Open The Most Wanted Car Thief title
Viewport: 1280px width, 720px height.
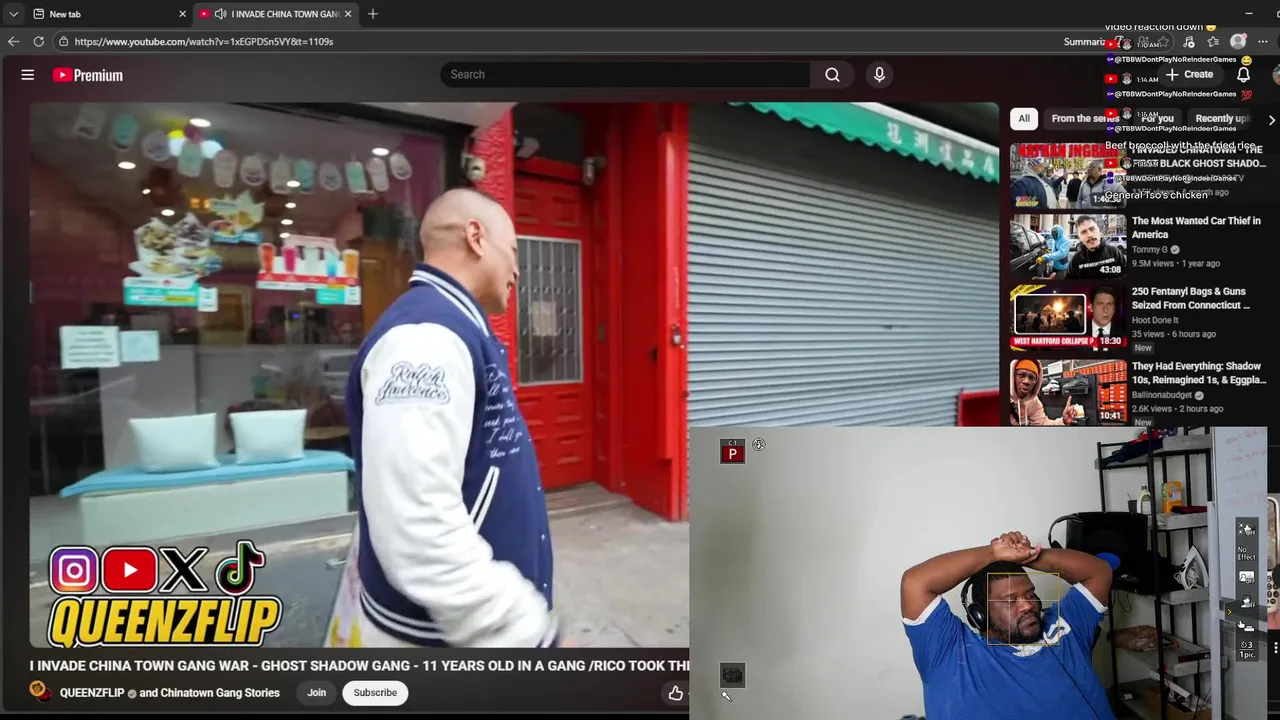point(1196,228)
